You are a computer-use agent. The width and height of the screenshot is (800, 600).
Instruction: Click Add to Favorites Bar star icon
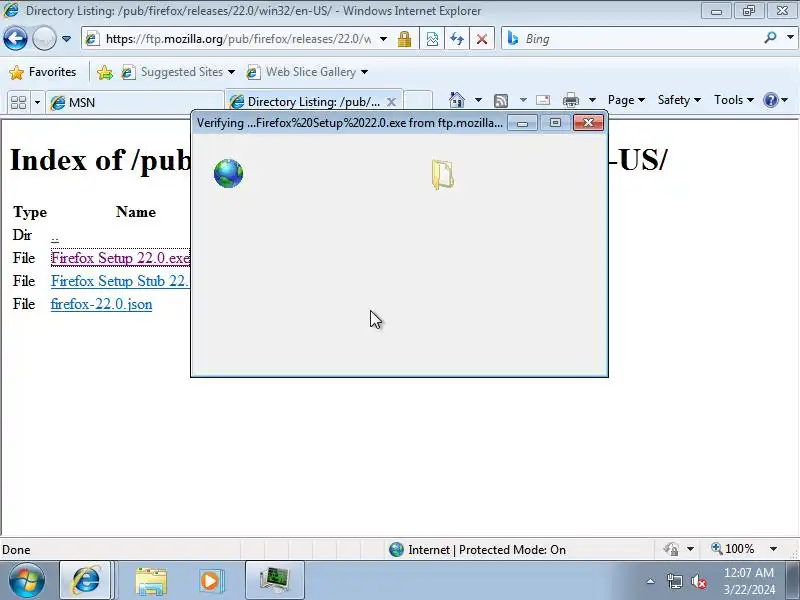pyautogui.click(x=105, y=72)
